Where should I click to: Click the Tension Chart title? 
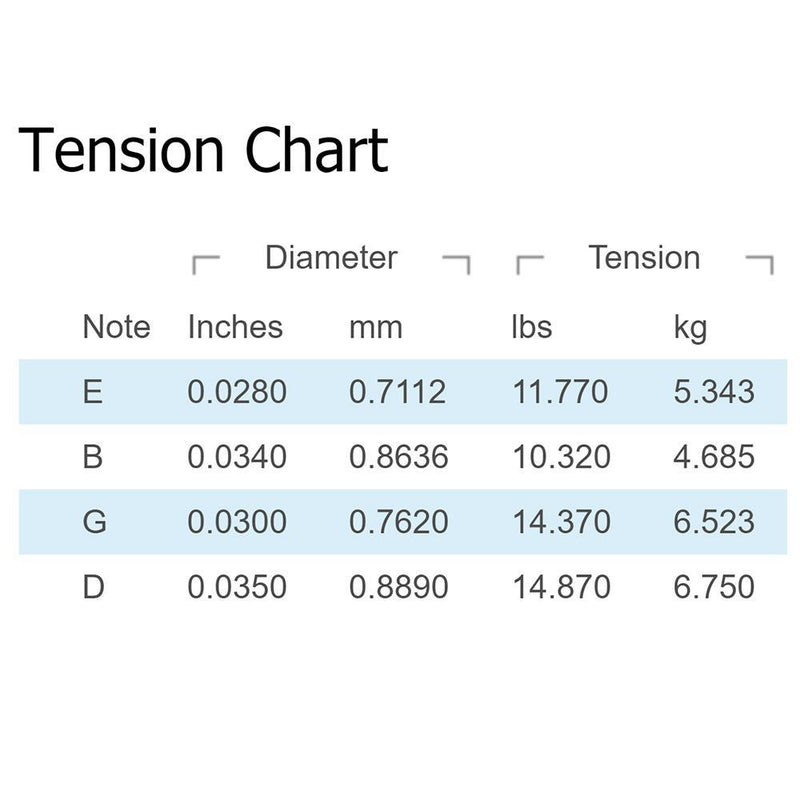(203, 151)
